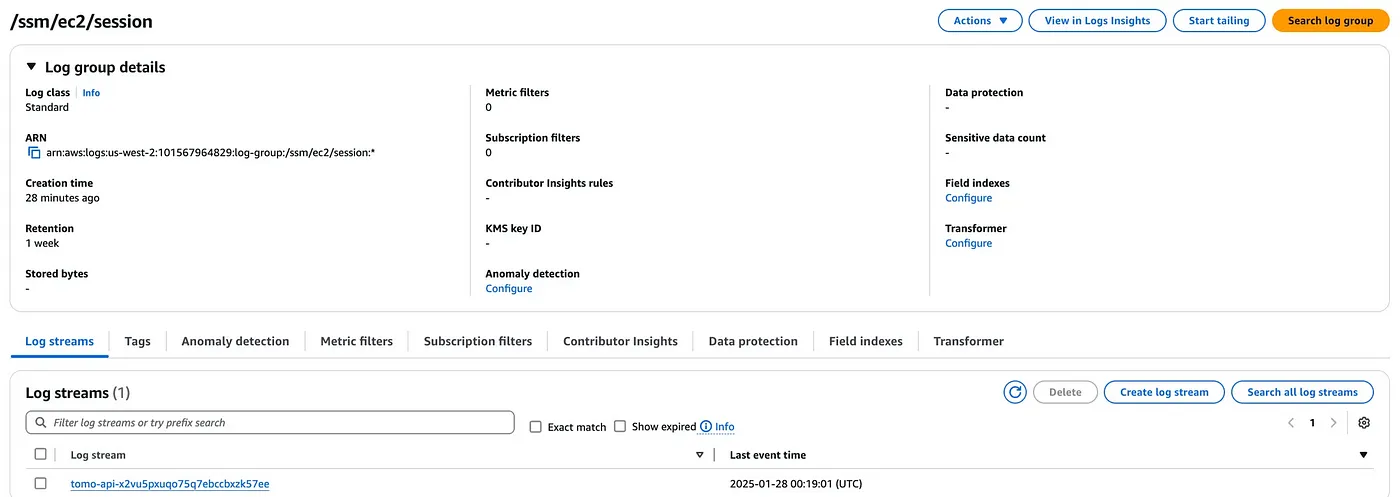Copy the log group ARN
Image resolution: width=1400 pixels, height=497 pixels.
click(x=33, y=153)
